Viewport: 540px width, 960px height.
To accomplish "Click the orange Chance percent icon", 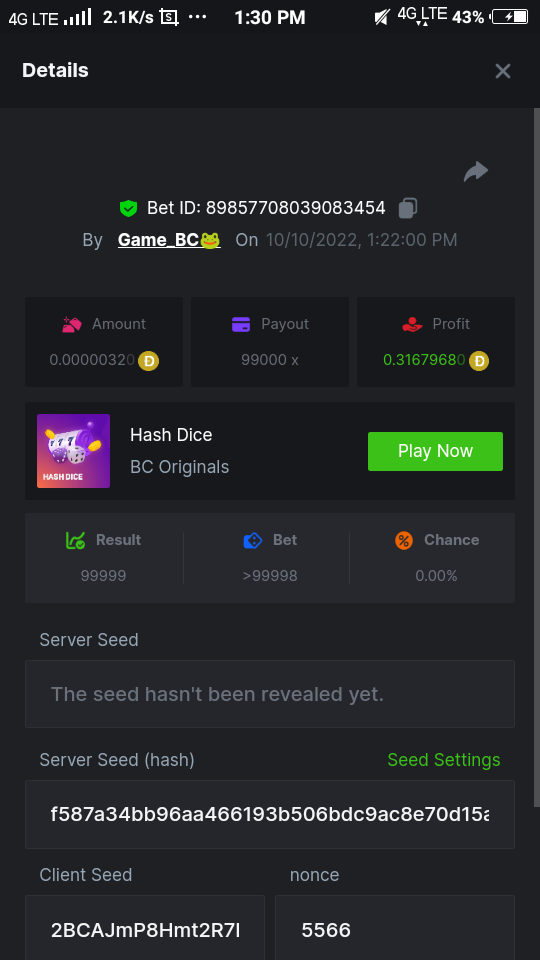I will 403,540.
